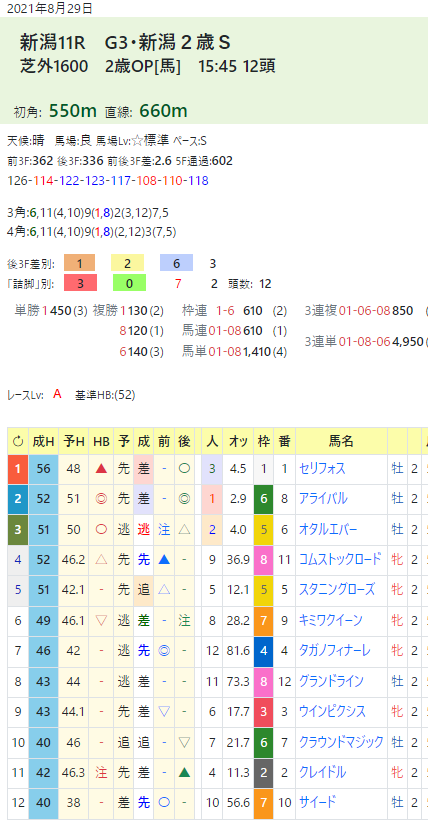Click course info 芝外1600 2歳OP[馬]
Image resolution: width=428 pixels, height=827 pixels.
click(101, 66)
